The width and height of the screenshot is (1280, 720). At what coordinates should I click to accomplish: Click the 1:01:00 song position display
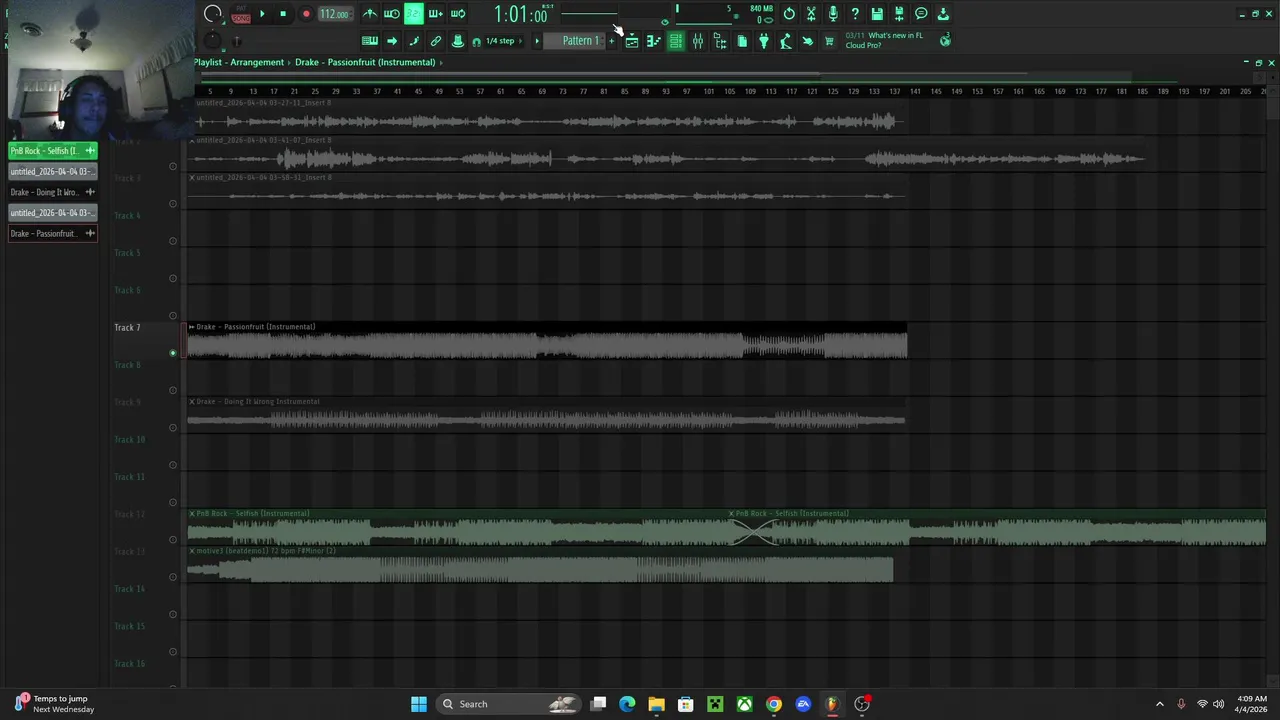[521, 14]
